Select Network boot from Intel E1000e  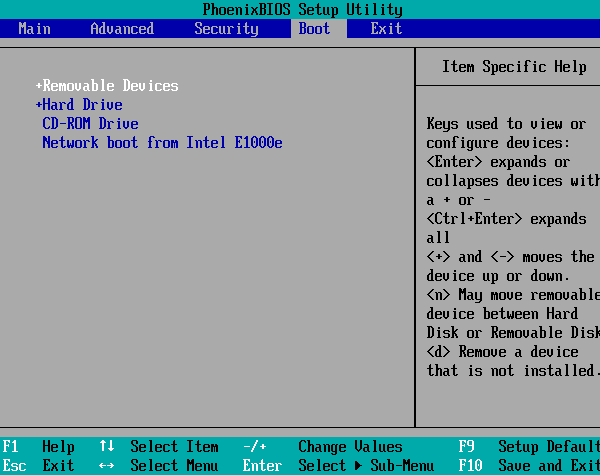click(162, 142)
